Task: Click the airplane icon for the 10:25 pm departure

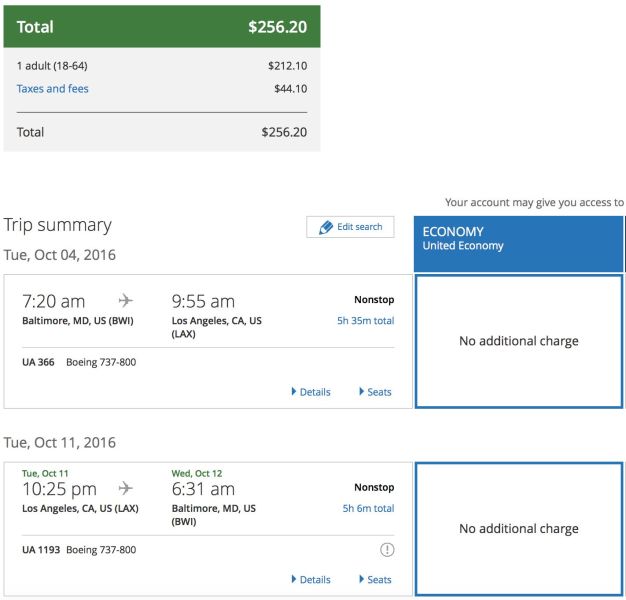Action: tap(126, 488)
